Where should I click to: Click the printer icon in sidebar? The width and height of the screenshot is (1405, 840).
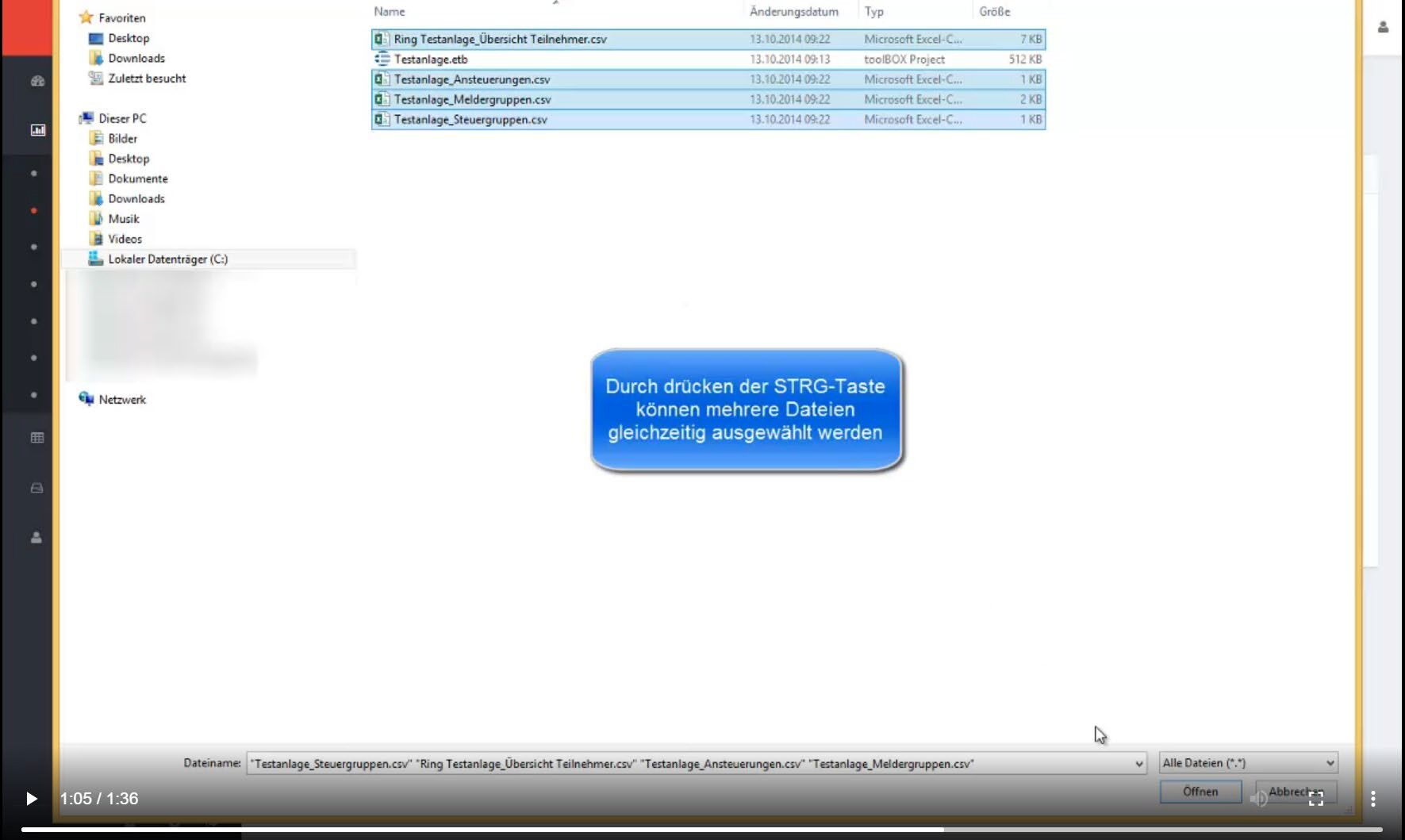pyautogui.click(x=36, y=488)
